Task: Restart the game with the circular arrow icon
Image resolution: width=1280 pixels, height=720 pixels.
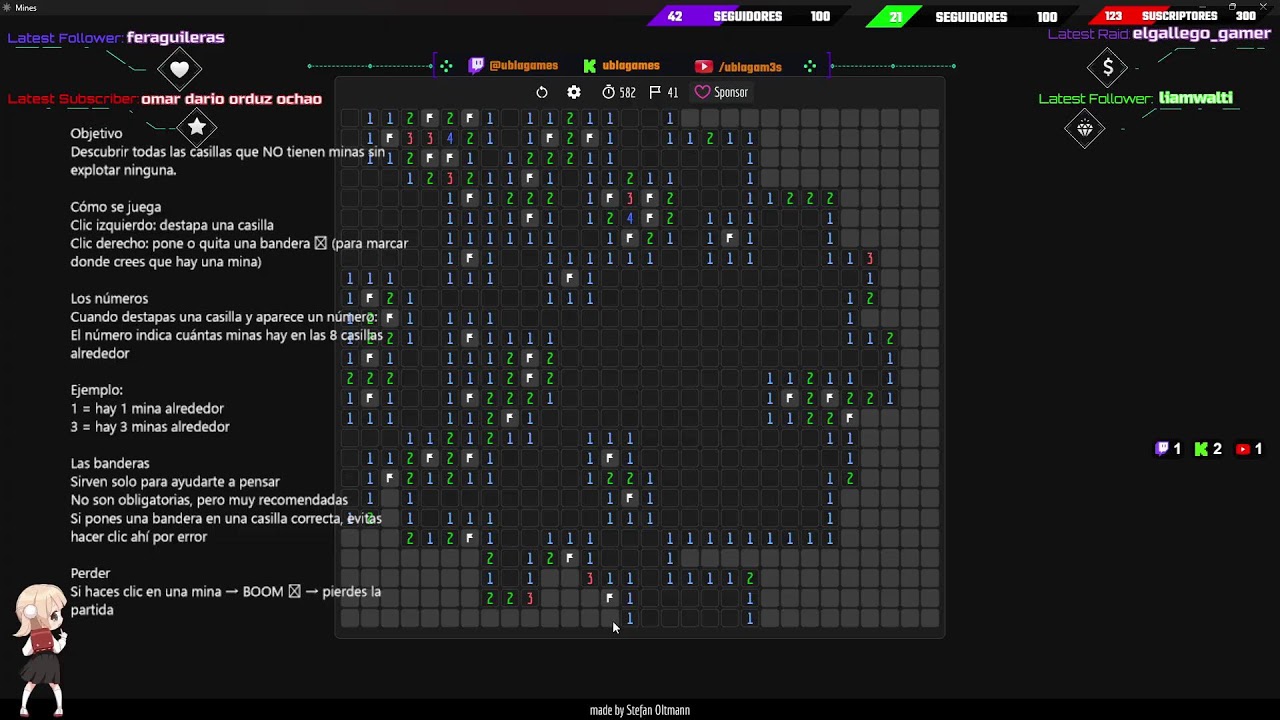Action: [542, 92]
